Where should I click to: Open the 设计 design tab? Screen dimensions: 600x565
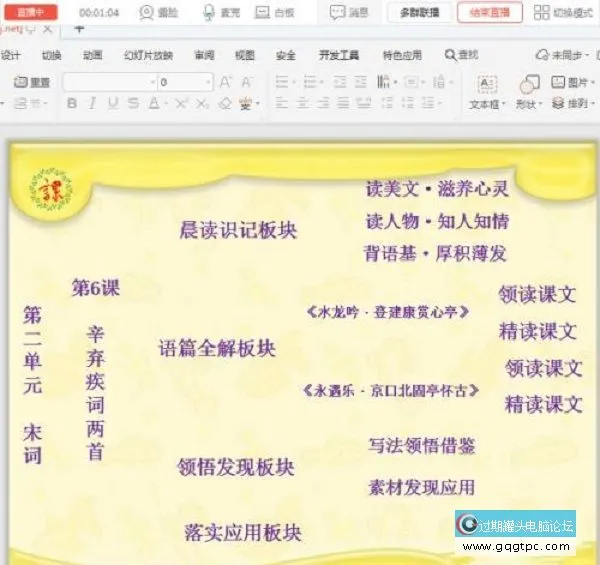pos(10,55)
